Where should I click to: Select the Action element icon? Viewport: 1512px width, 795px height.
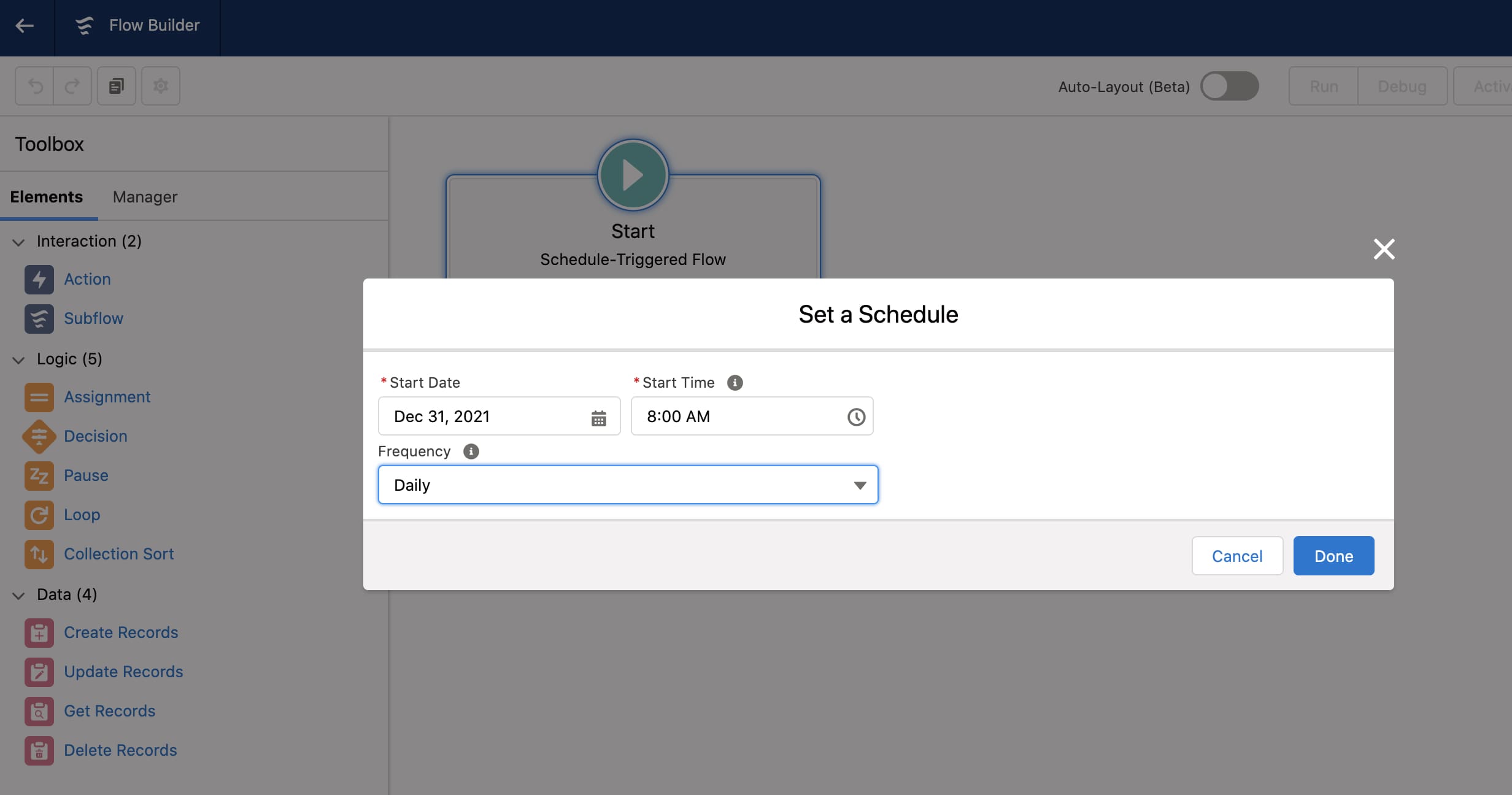[39, 279]
